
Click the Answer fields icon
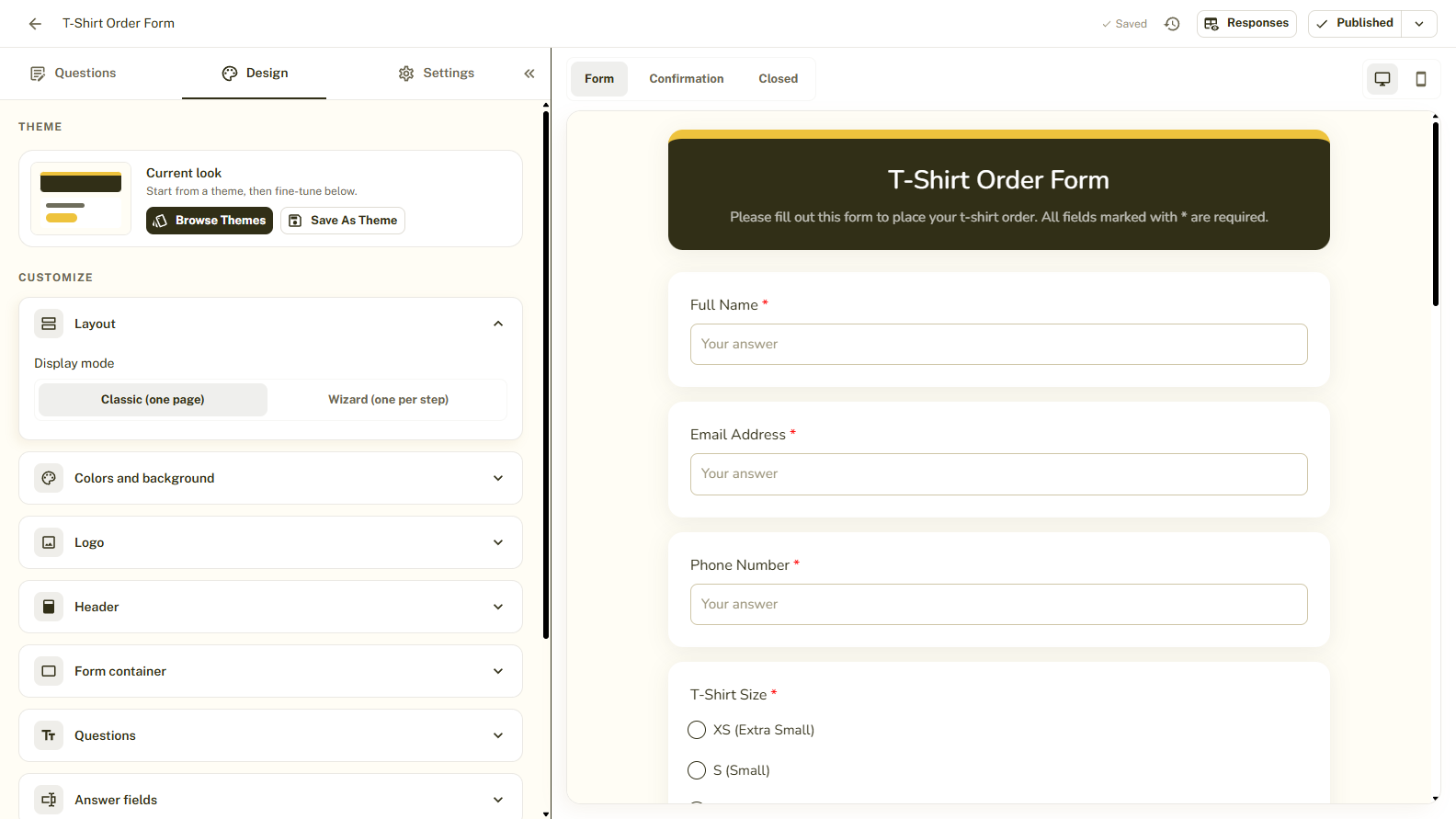[x=49, y=800]
